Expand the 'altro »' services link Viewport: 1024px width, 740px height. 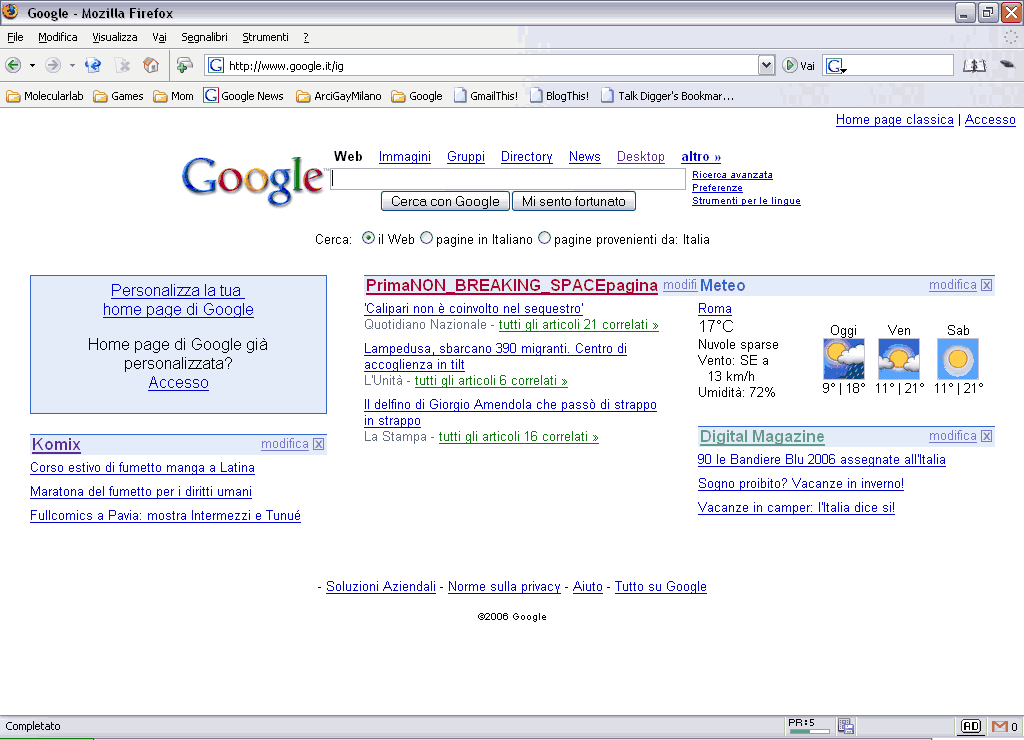(x=701, y=157)
